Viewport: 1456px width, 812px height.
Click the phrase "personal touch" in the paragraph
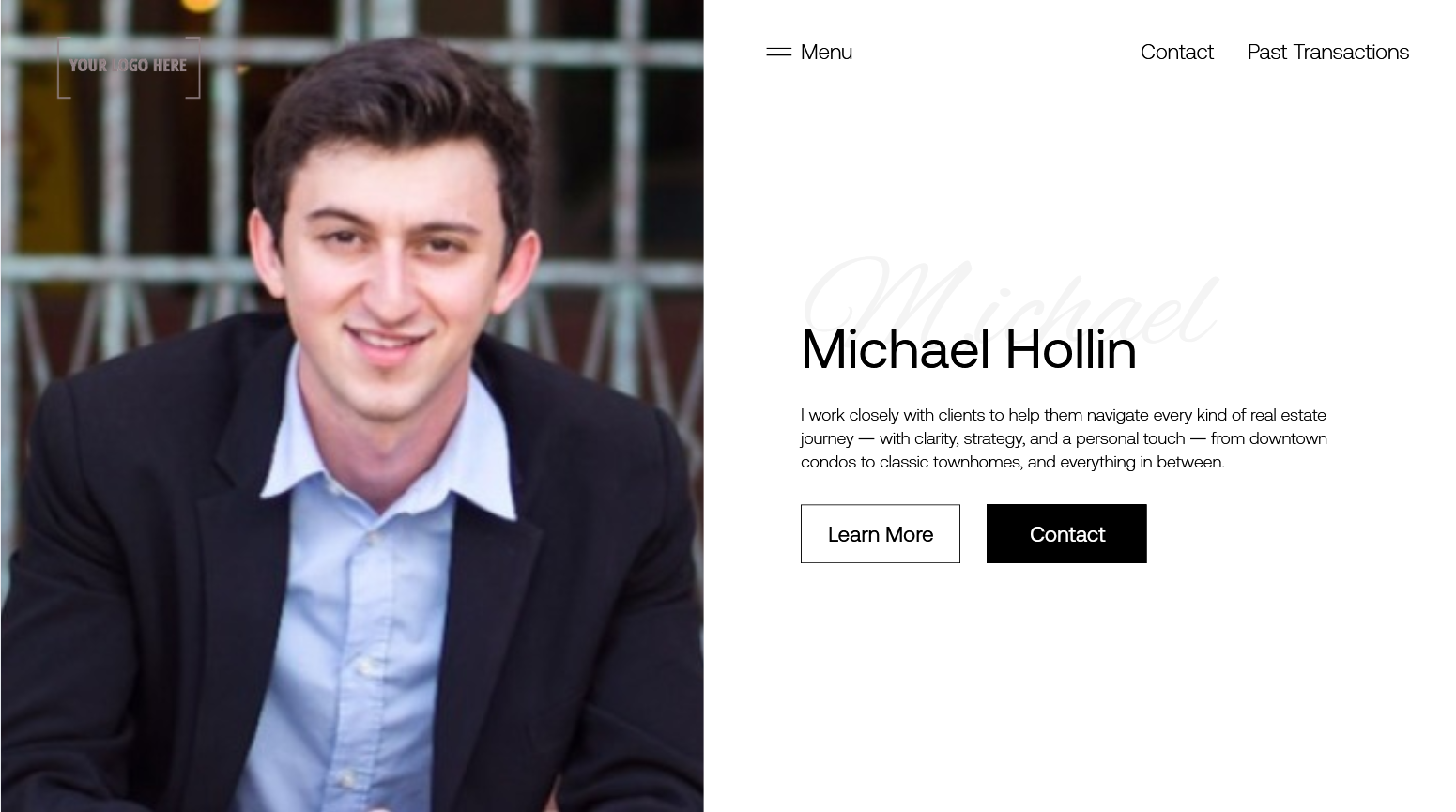[x=1129, y=438]
